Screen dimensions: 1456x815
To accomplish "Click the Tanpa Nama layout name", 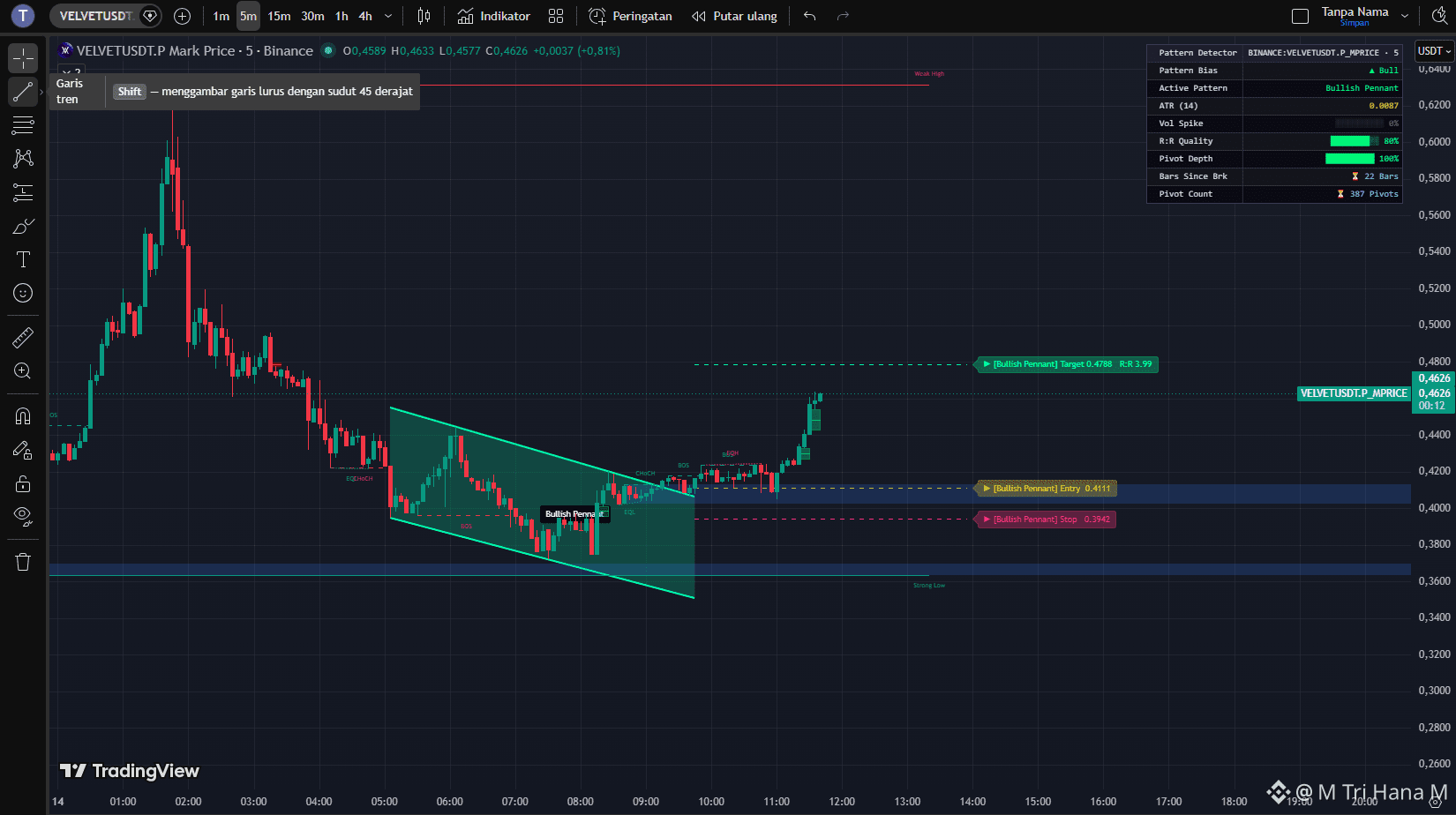I will (x=1355, y=11).
